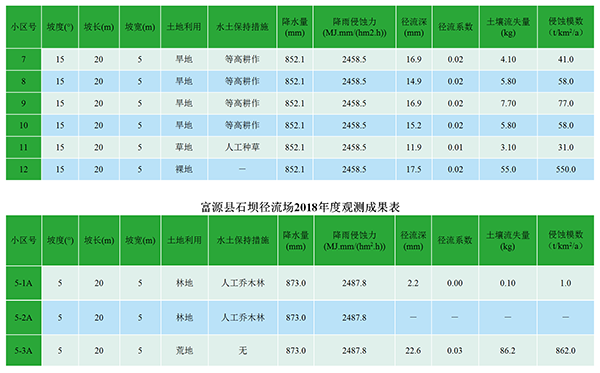Click the 小区号 header in top table
600x373 pixels.
[24, 27]
